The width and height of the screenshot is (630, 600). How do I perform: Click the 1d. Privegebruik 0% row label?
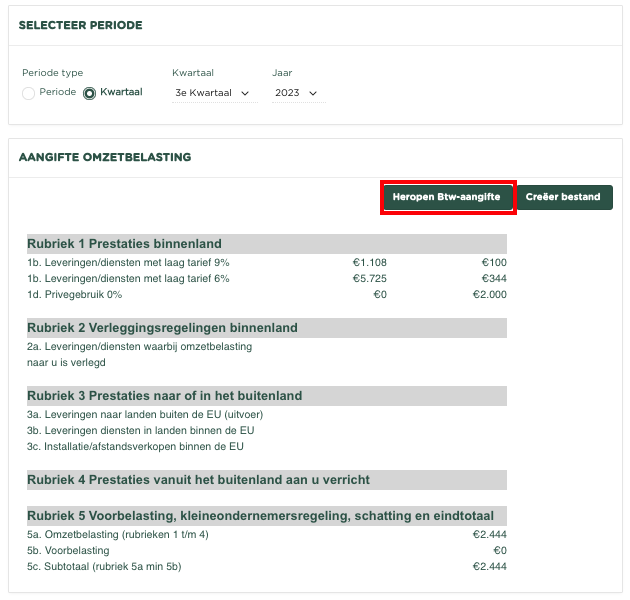point(75,295)
